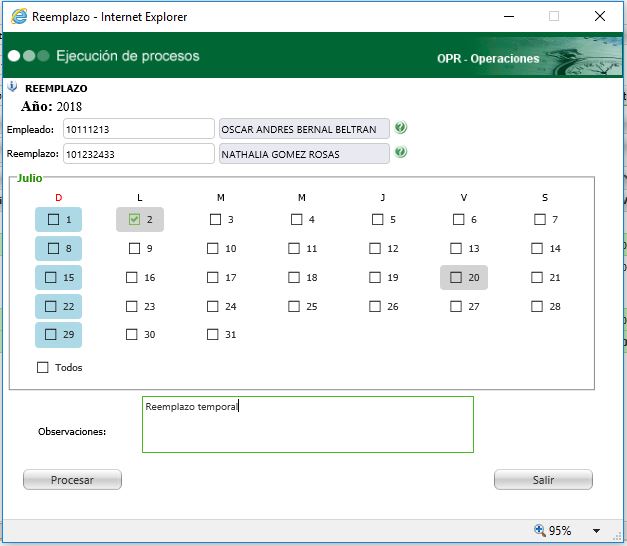Check the day 15 checkbox
Screen dimensions: 627x546
[x=51, y=277]
